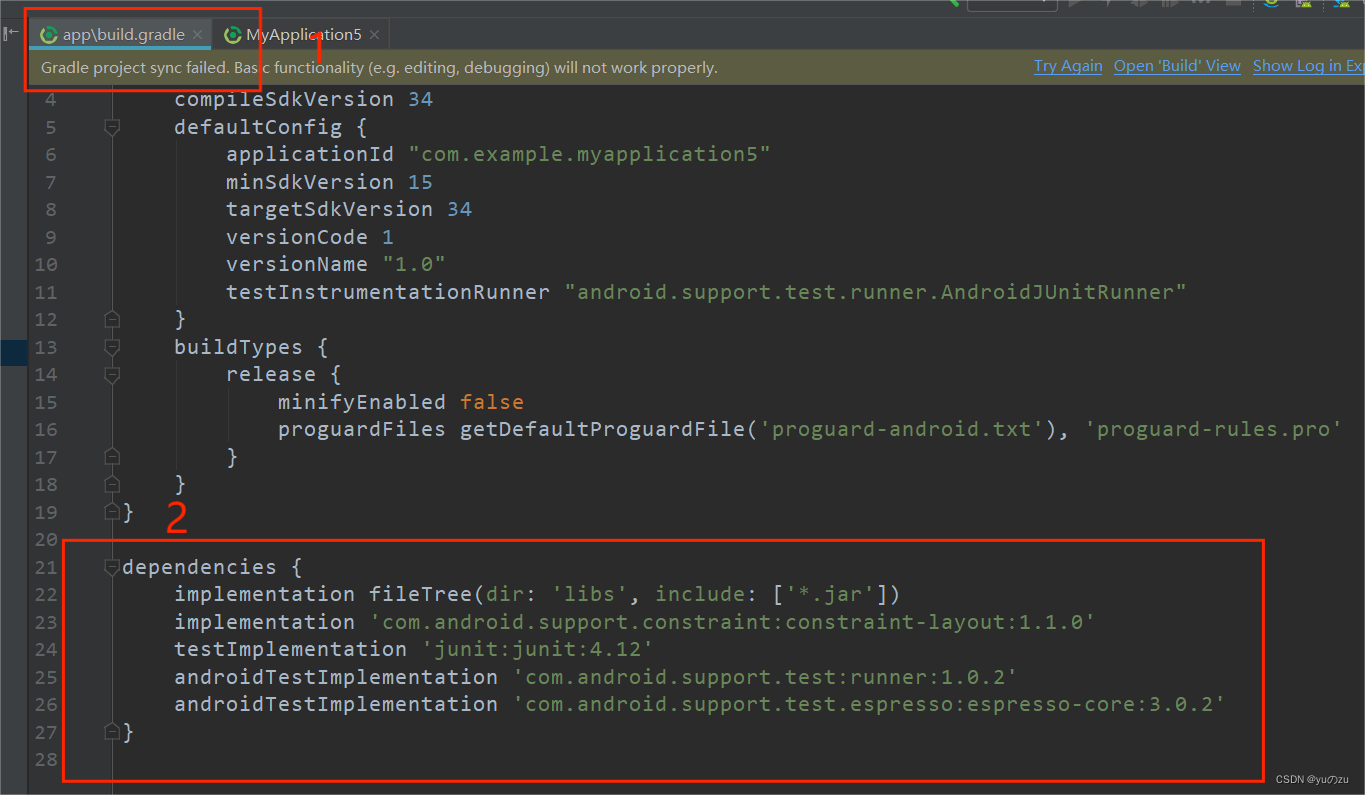
Task: Open the run configuration dropdown
Action: (x=1010, y=4)
